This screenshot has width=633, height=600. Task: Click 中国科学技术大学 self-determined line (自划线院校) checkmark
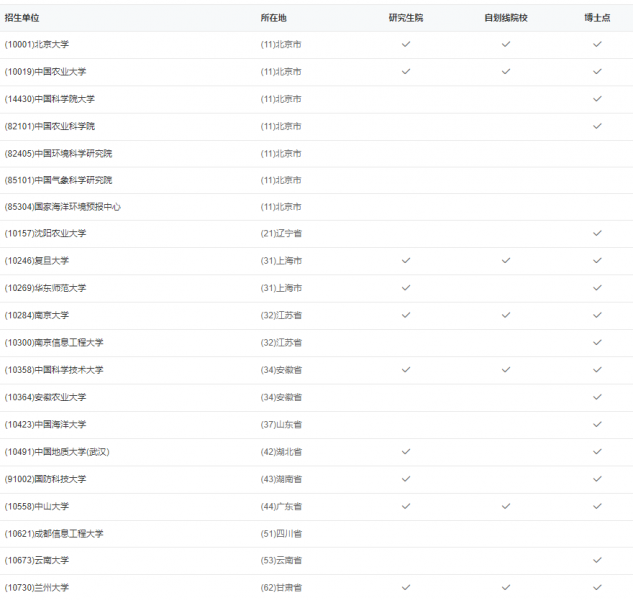click(506, 370)
